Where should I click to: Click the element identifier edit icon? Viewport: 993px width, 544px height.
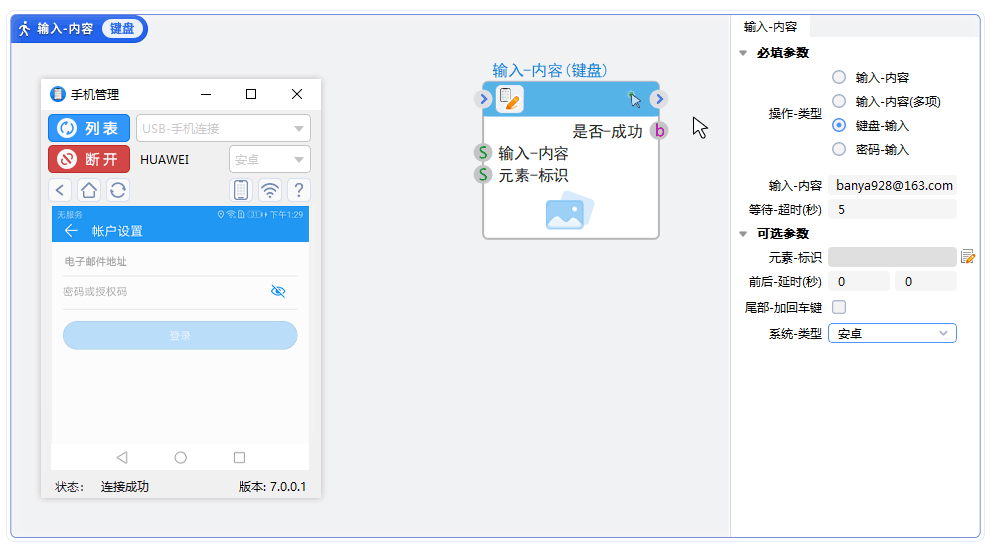[x=967, y=257]
